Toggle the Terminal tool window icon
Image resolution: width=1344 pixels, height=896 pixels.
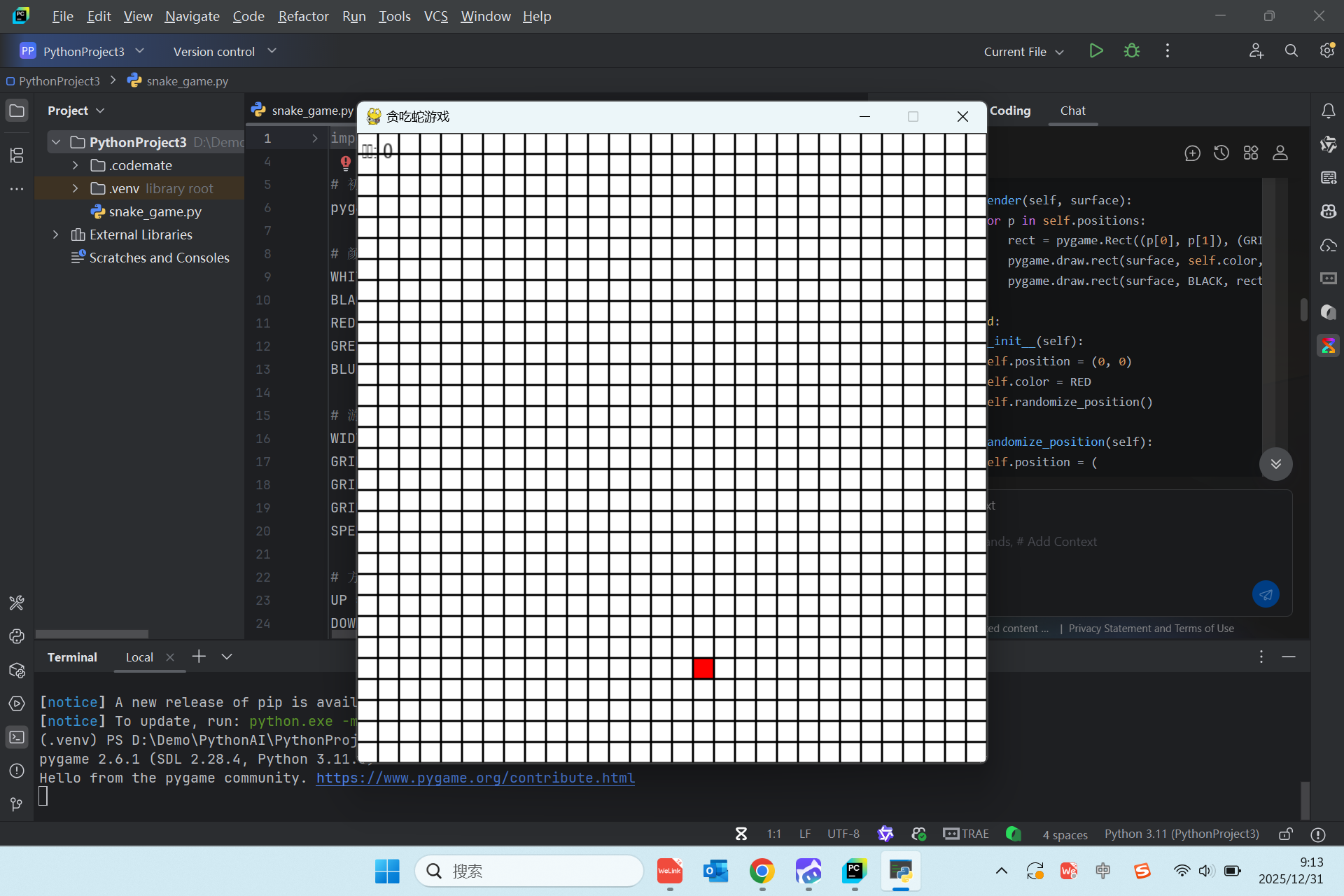click(17, 737)
